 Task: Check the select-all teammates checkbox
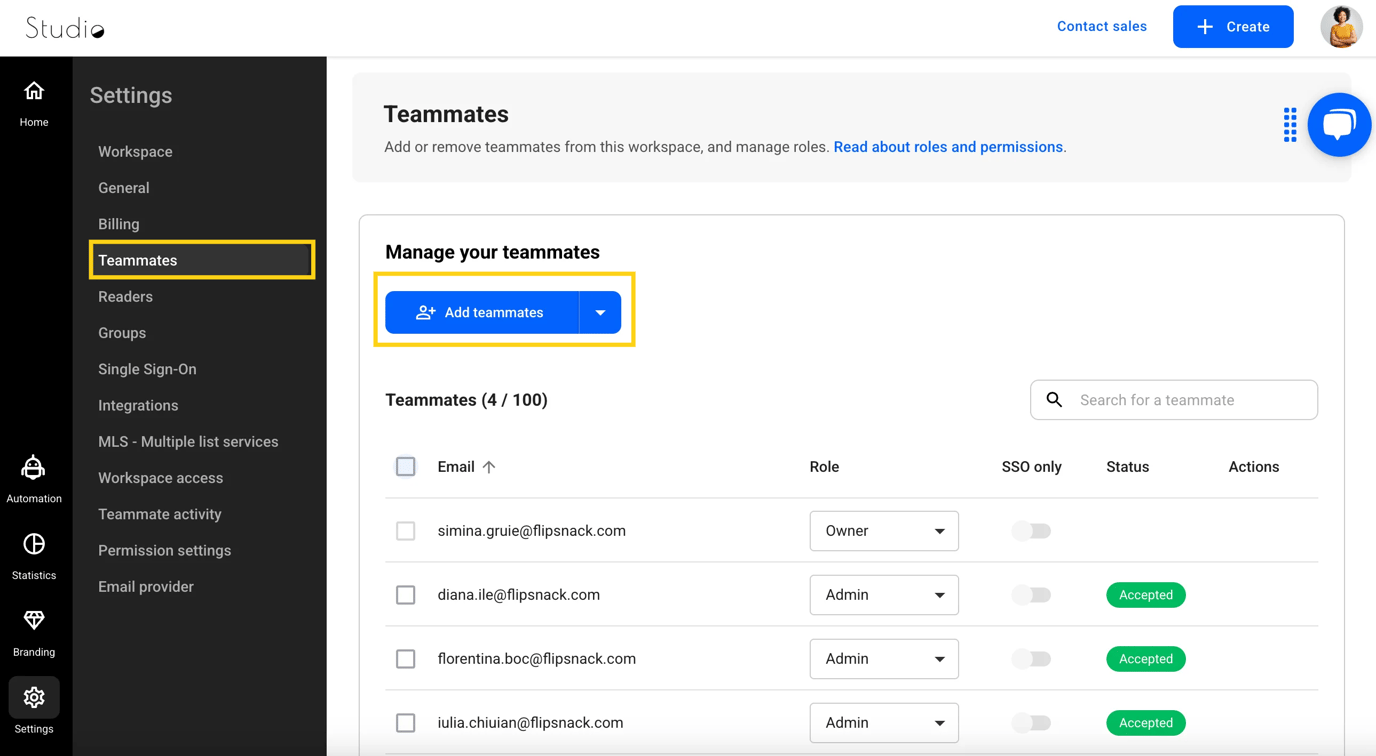pyautogui.click(x=405, y=467)
